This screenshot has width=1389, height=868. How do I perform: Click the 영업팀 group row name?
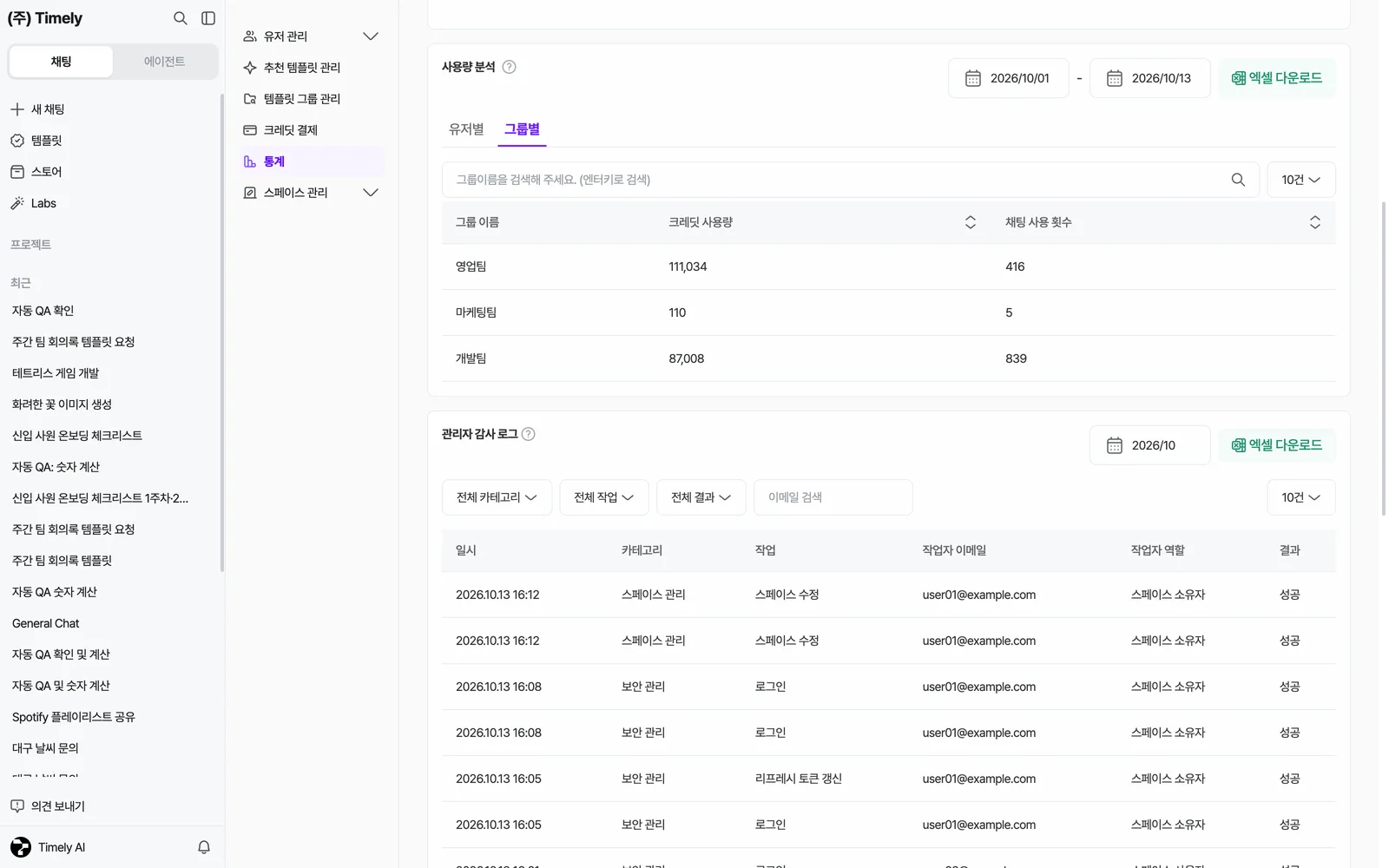(471, 266)
